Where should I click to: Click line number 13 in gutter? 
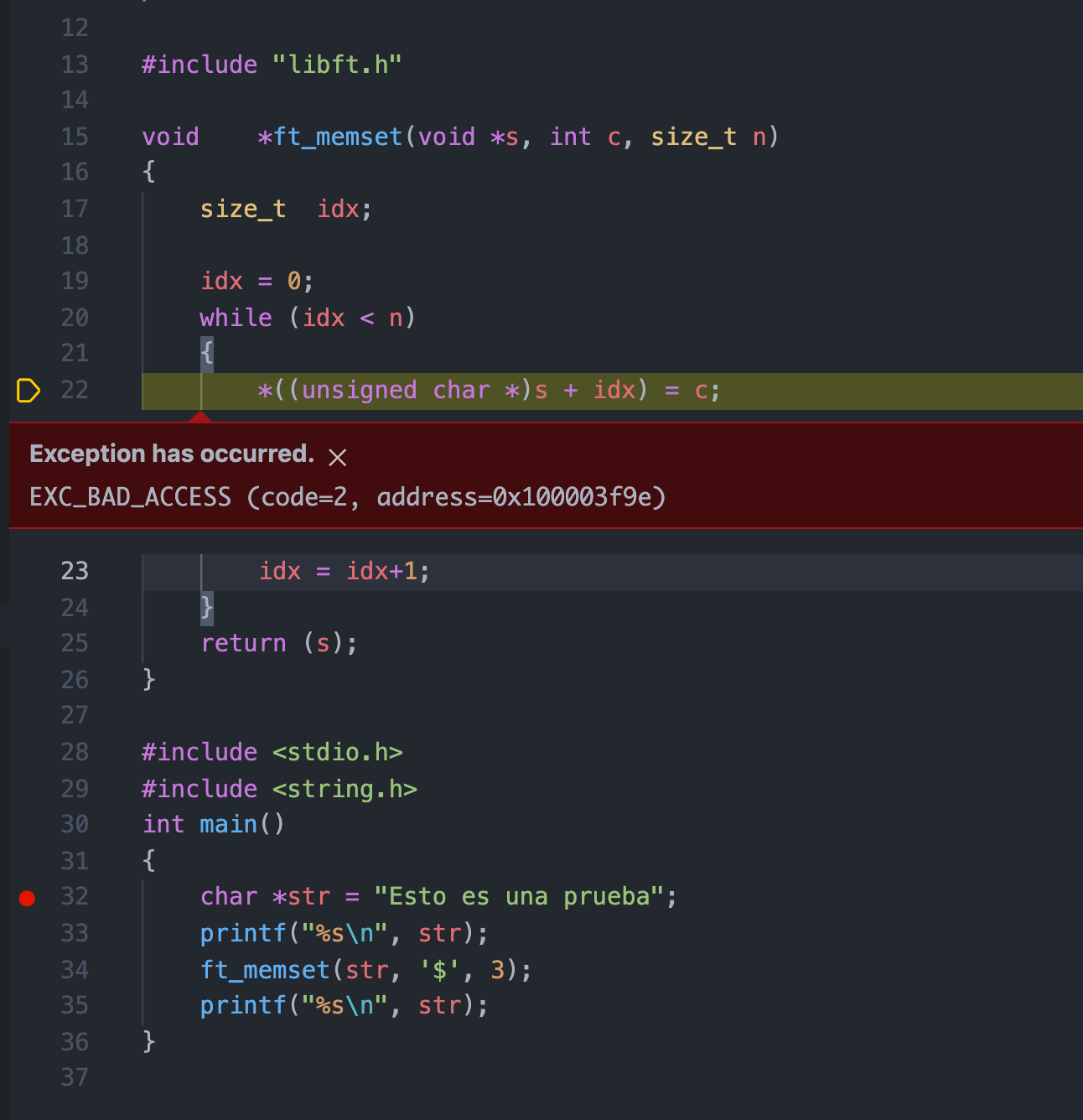coord(75,65)
